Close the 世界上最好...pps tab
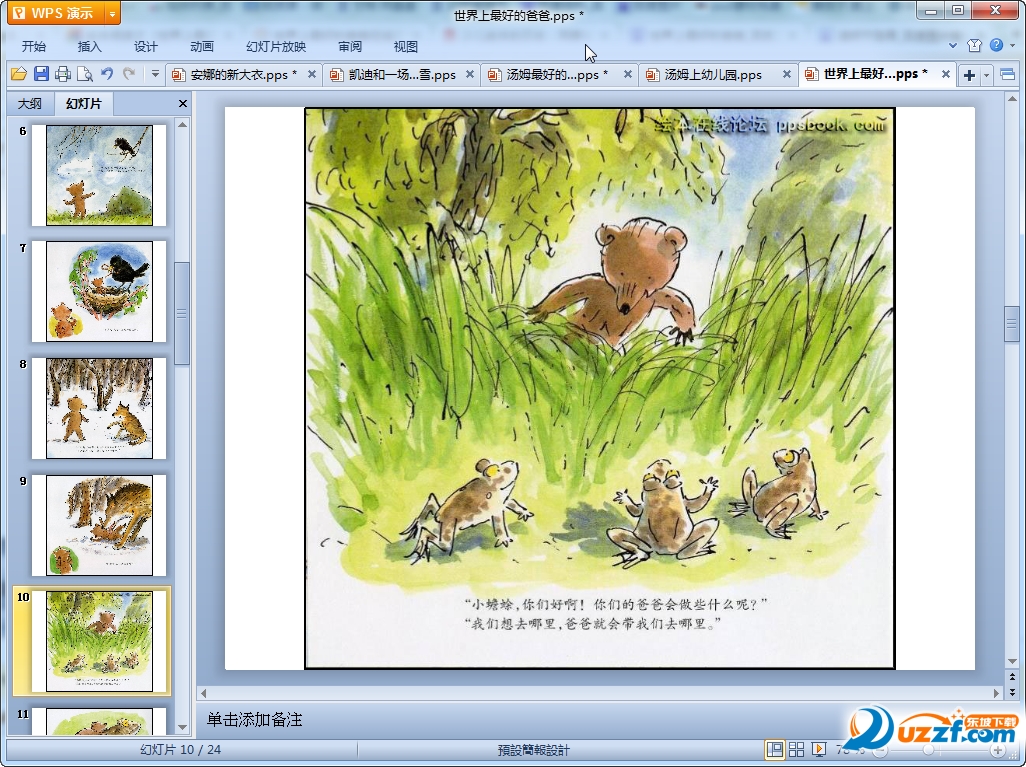 click(946, 75)
